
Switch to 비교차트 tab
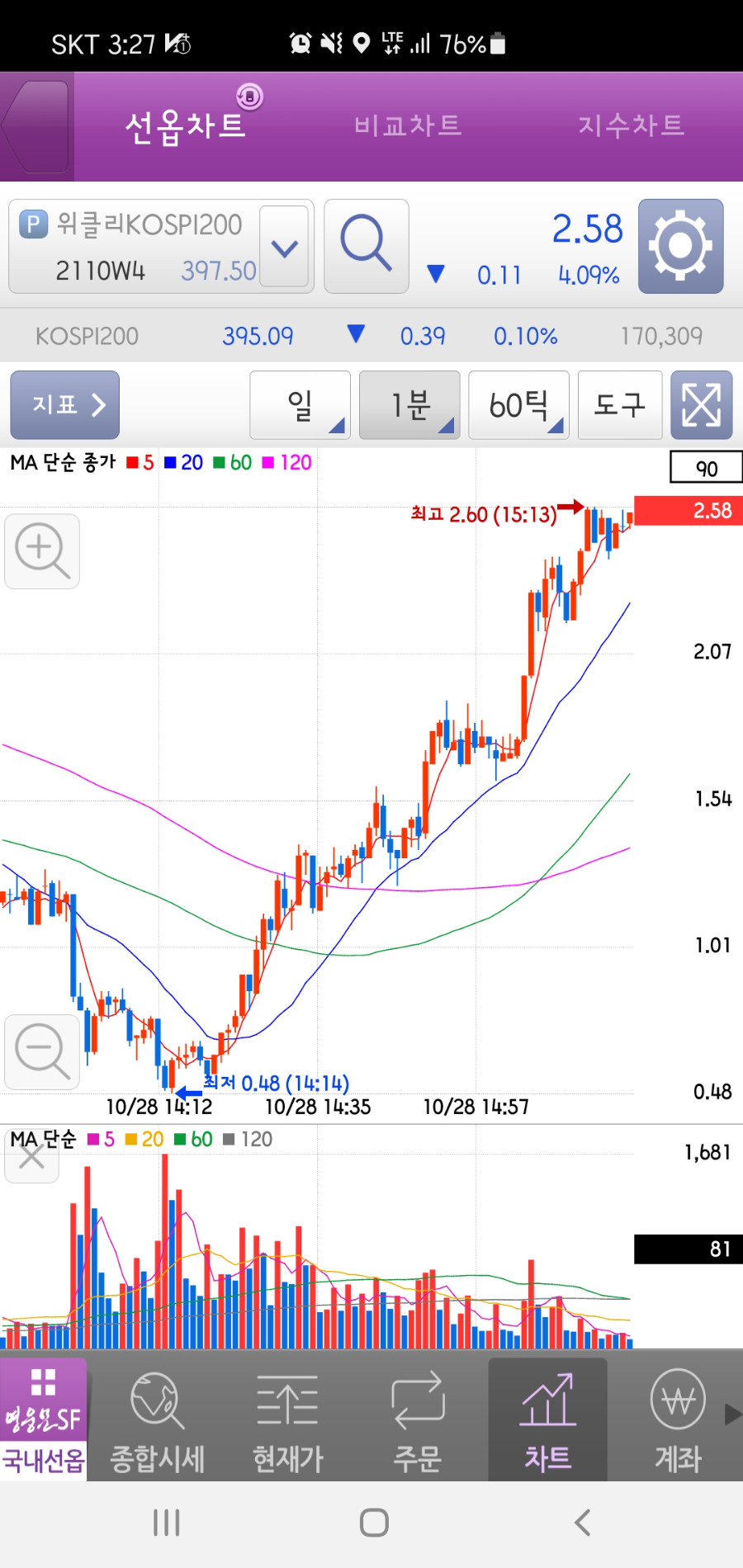408,125
